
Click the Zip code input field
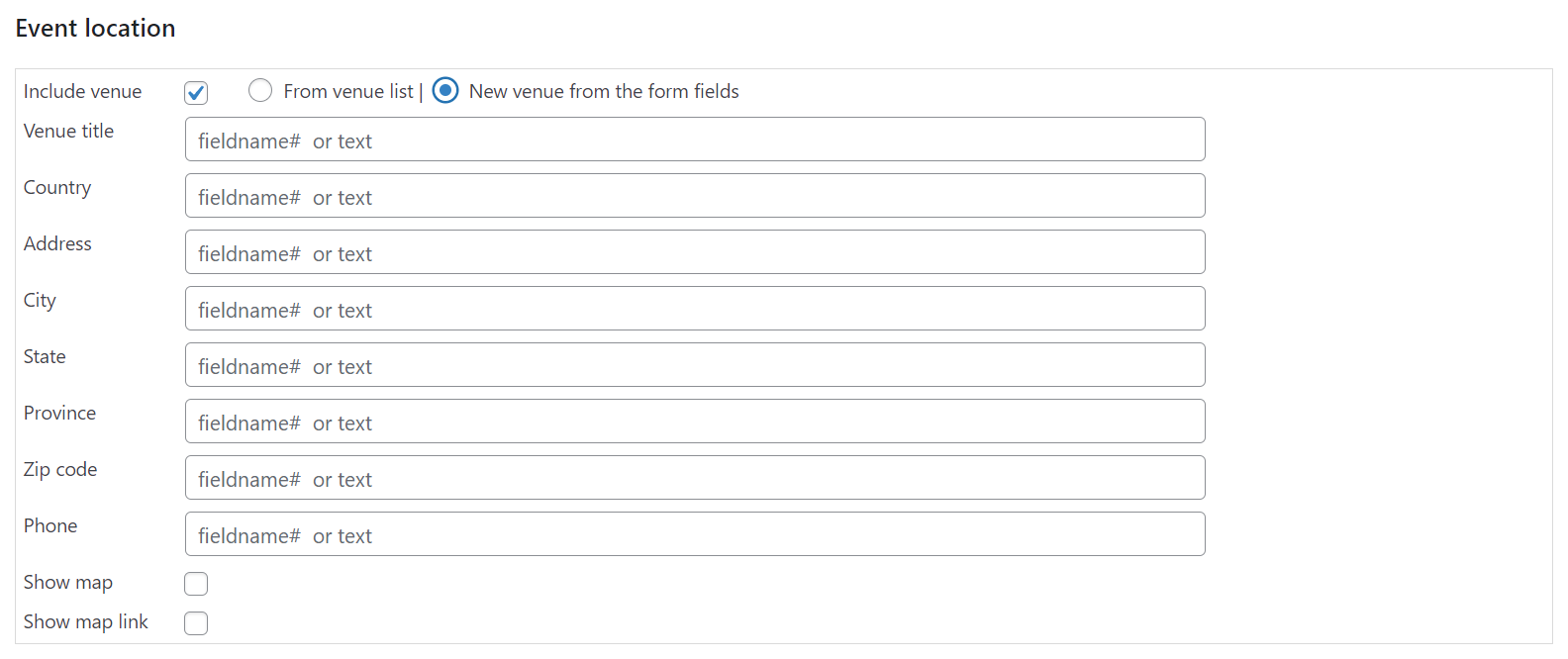[694, 478]
